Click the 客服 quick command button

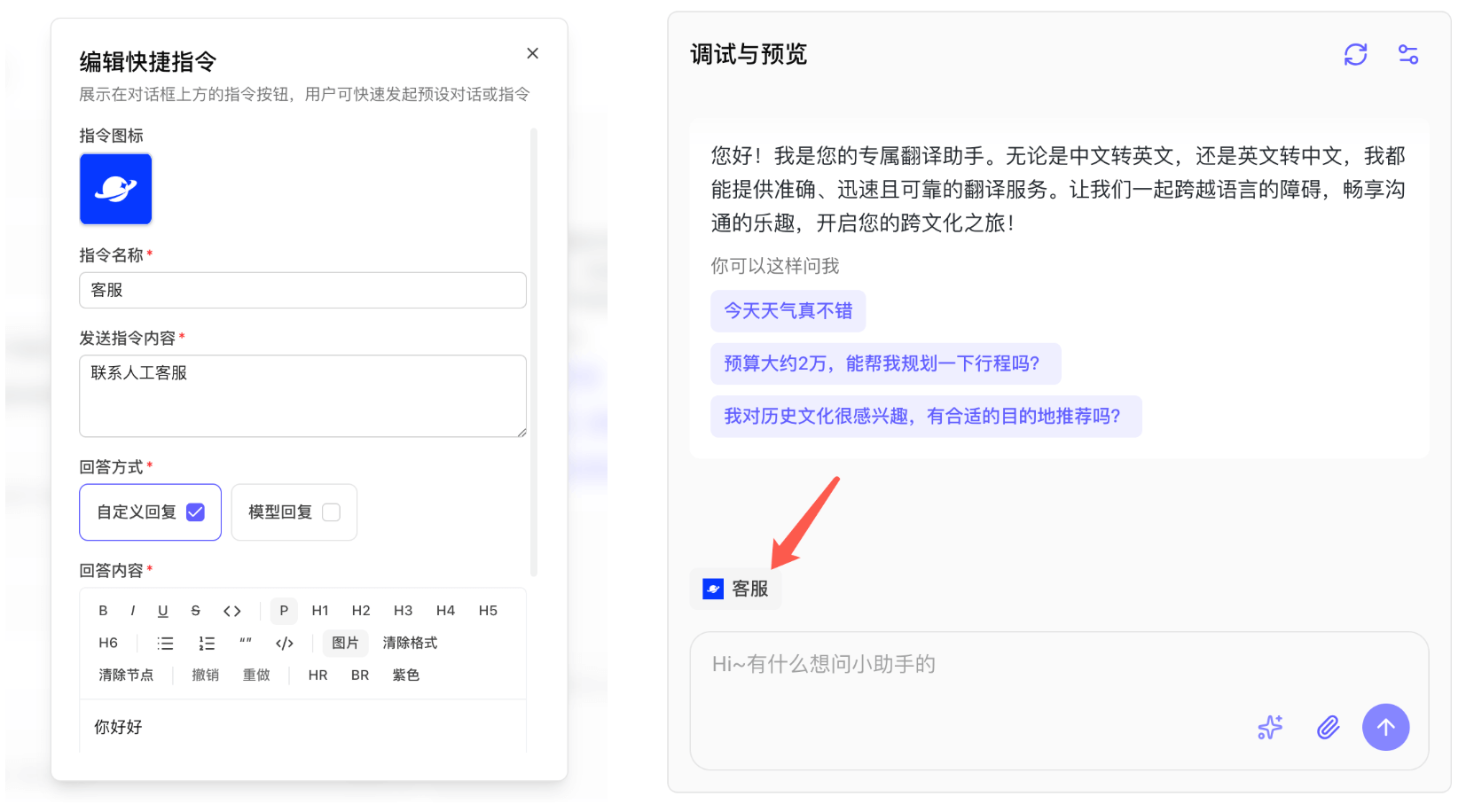click(735, 589)
